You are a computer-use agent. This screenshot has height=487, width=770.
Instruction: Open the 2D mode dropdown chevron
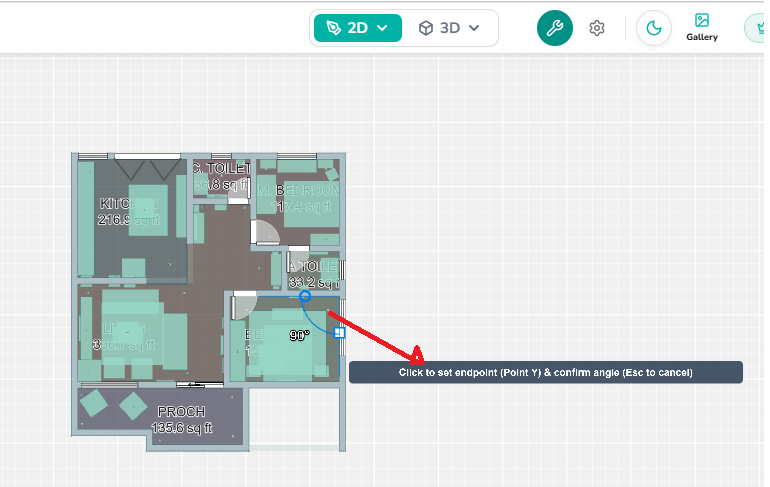[x=383, y=28]
